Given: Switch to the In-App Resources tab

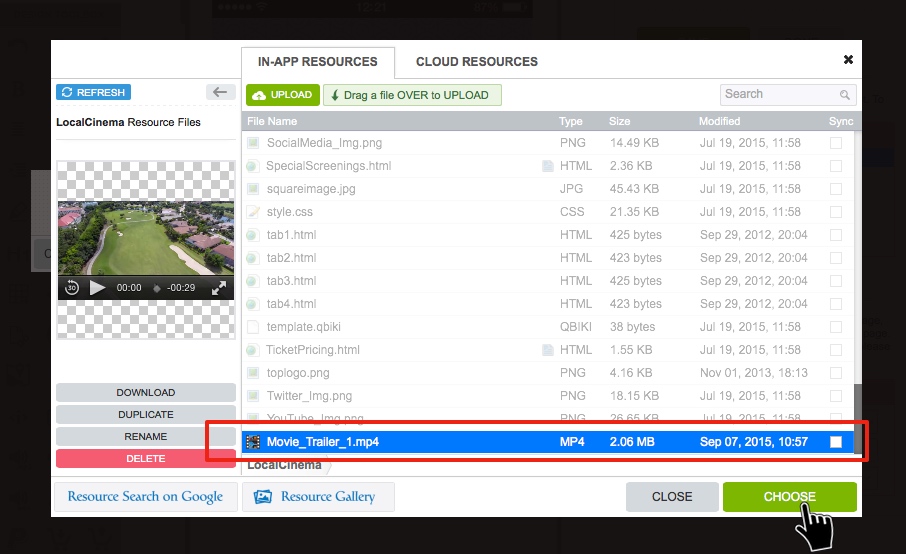Looking at the screenshot, I should click(318, 62).
